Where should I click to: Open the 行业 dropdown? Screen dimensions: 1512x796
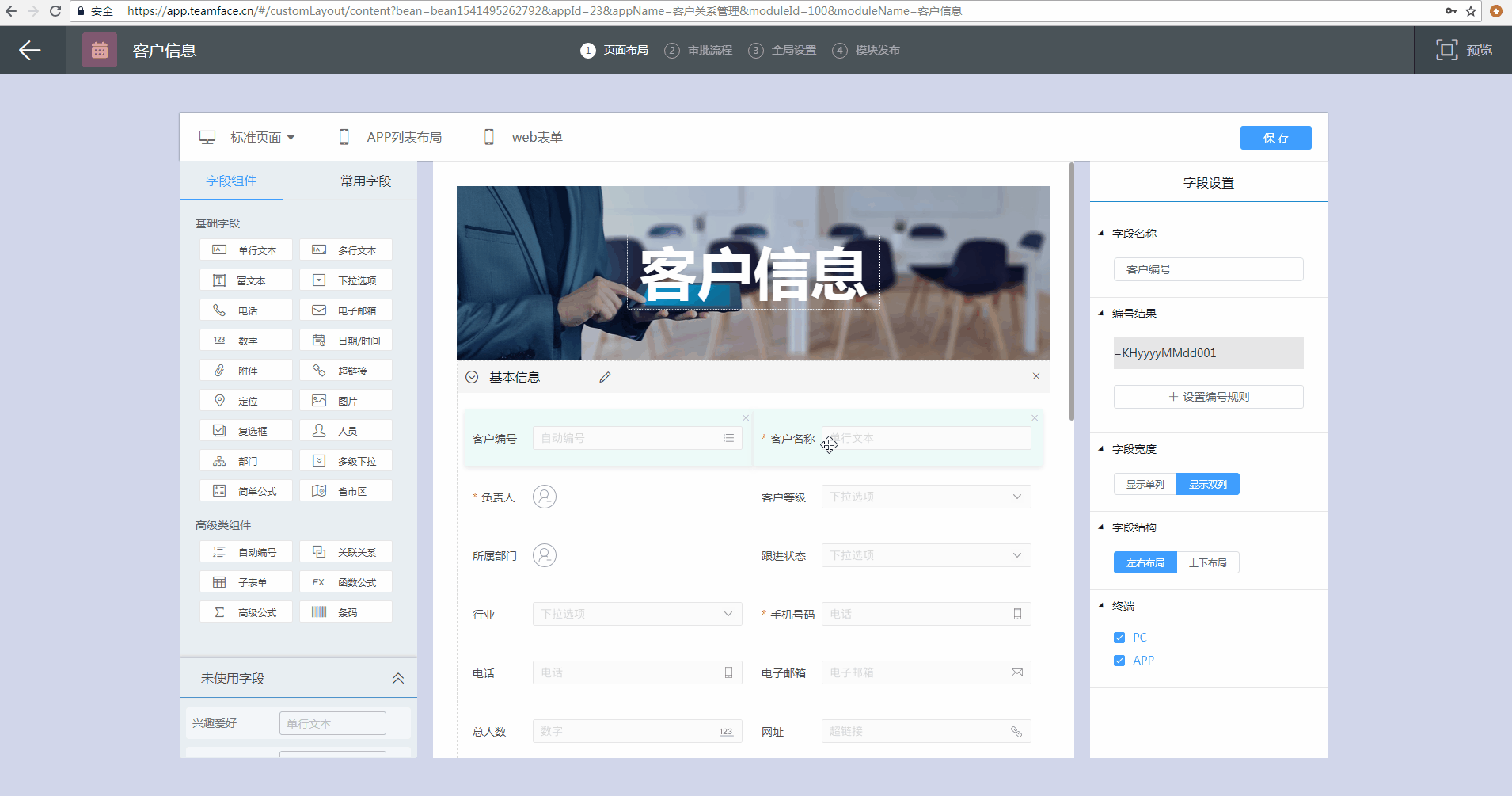tap(637, 614)
